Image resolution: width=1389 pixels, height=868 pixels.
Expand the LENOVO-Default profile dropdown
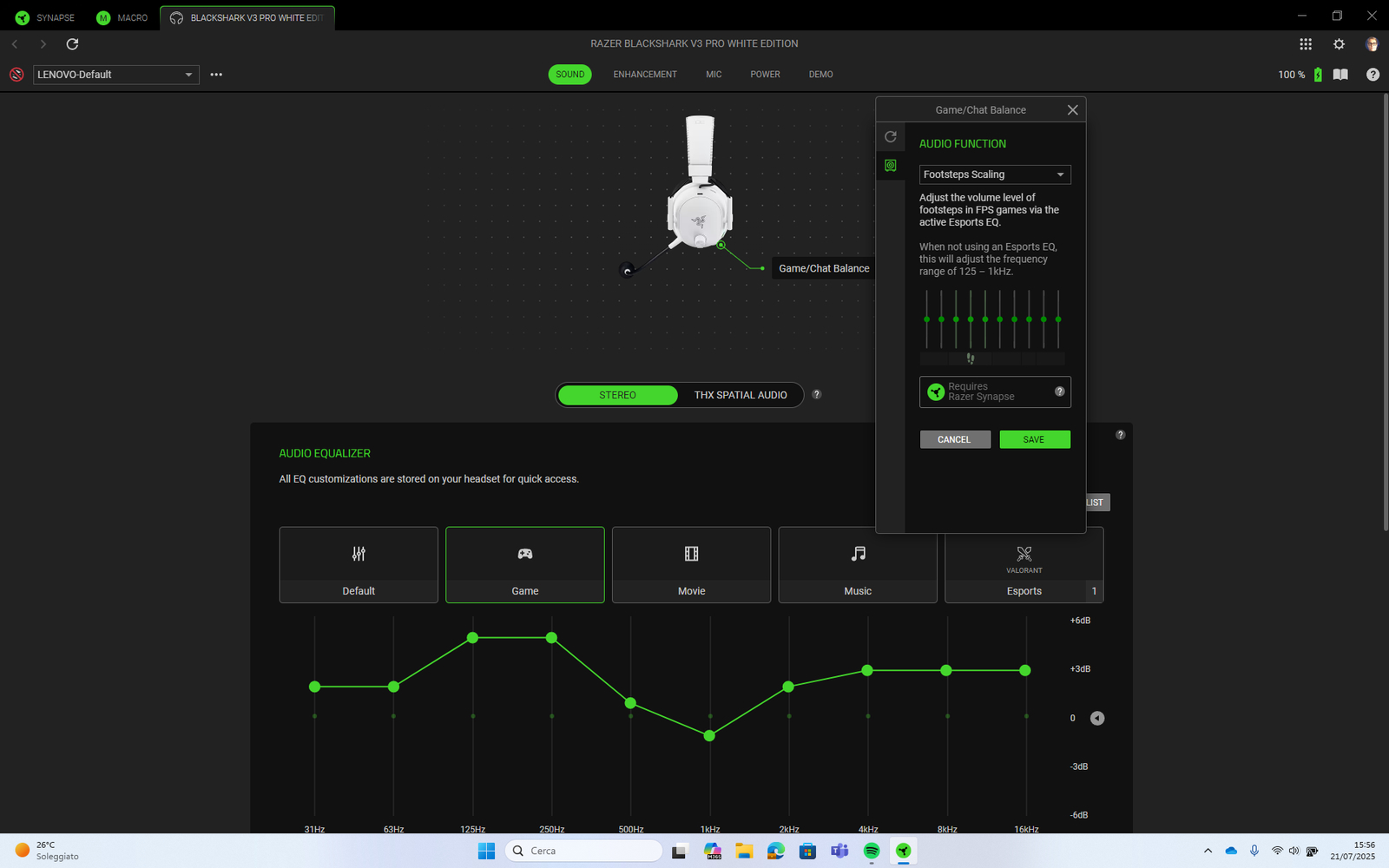coord(115,75)
